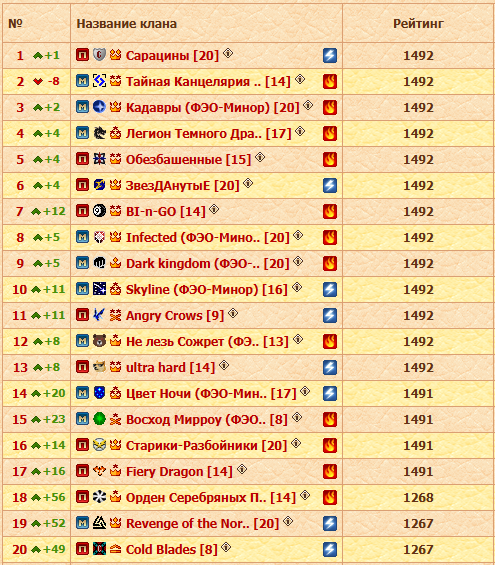Image resolution: width=495 pixels, height=565 pixels.
Task: Click the lightning icon in Angry Crows row
Action: coord(330,315)
